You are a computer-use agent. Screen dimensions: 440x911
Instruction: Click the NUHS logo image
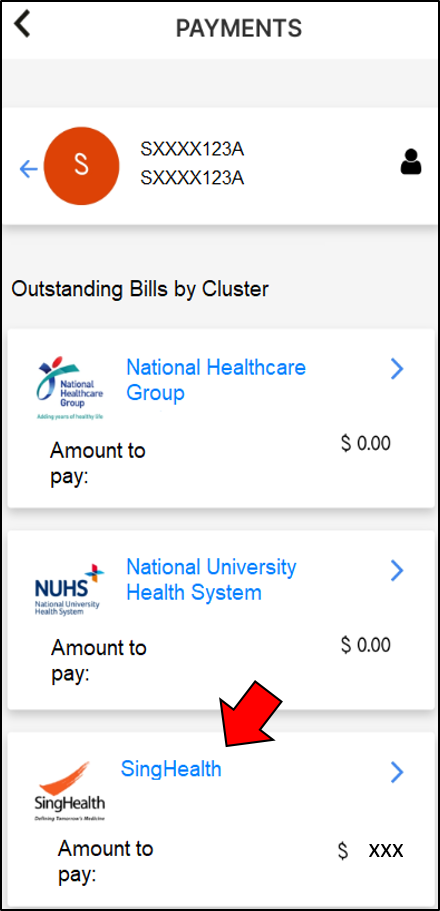[69, 590]
